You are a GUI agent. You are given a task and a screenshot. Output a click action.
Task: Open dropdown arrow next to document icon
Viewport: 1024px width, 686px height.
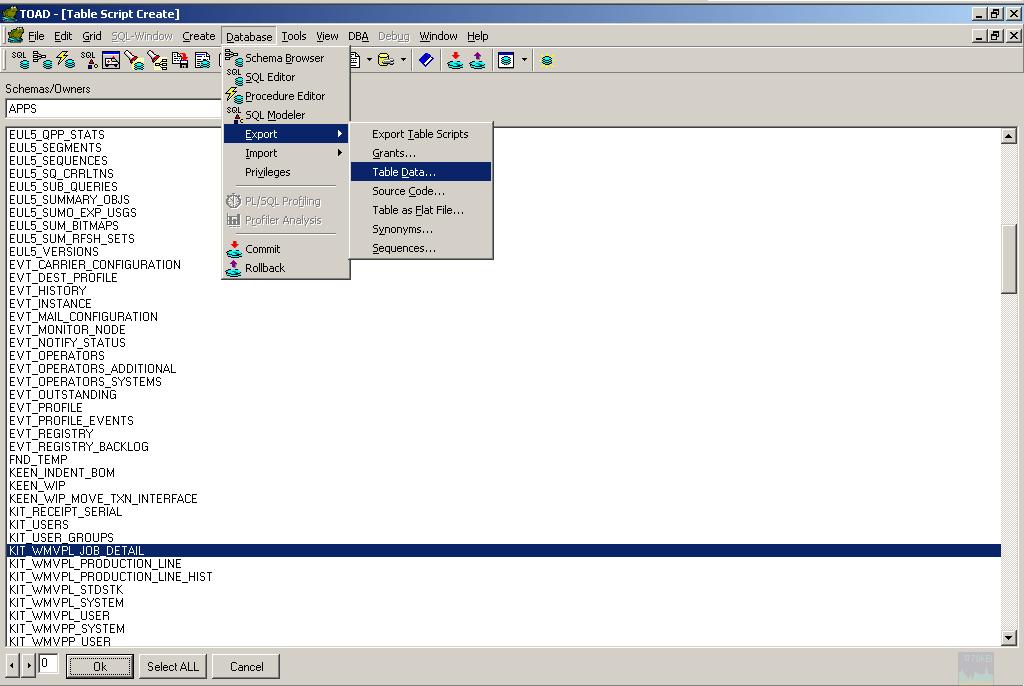click(370, 60)
